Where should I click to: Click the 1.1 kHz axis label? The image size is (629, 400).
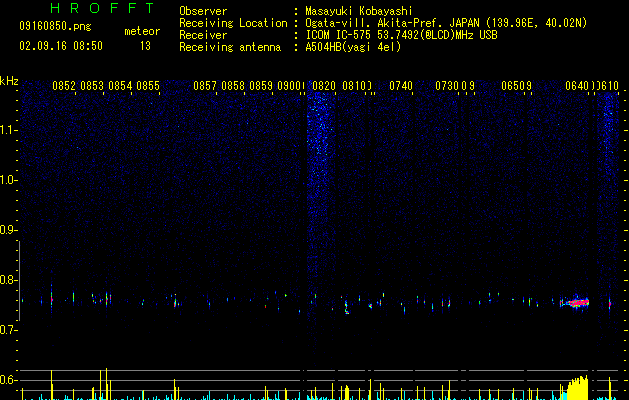[x=8, y=130]
